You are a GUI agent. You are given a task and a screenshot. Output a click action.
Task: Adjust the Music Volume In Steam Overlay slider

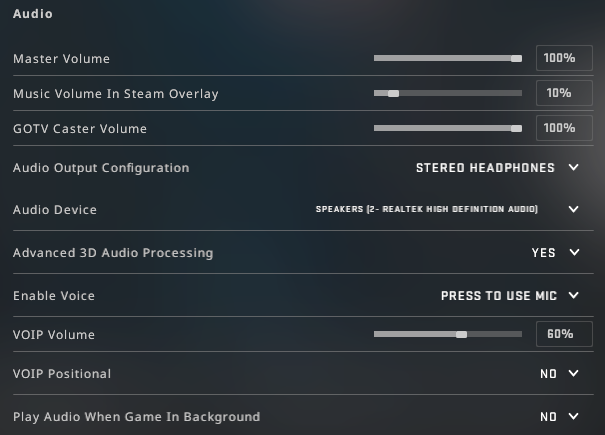(447, 94)
